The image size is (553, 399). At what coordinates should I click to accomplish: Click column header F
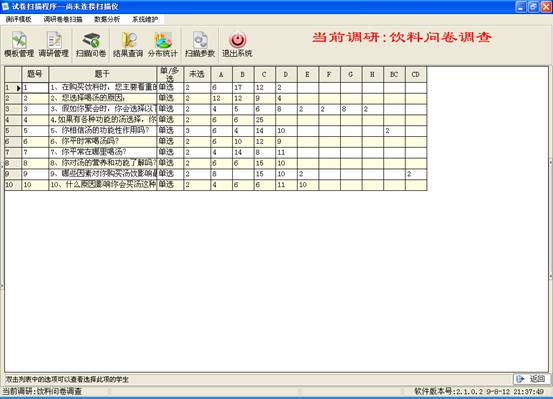pos(329,74)
